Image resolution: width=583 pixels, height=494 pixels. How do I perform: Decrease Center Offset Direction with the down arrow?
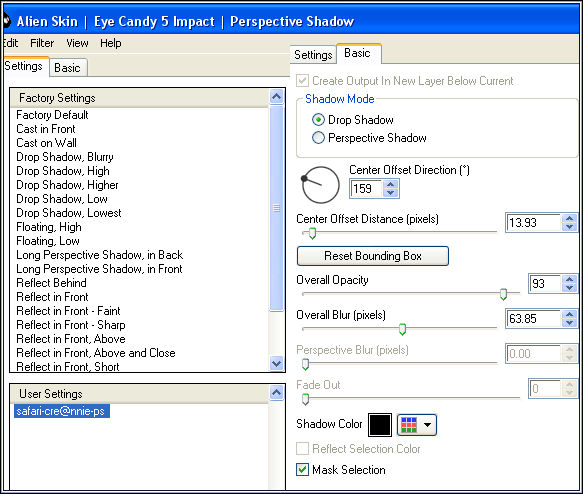coord(390,193)
